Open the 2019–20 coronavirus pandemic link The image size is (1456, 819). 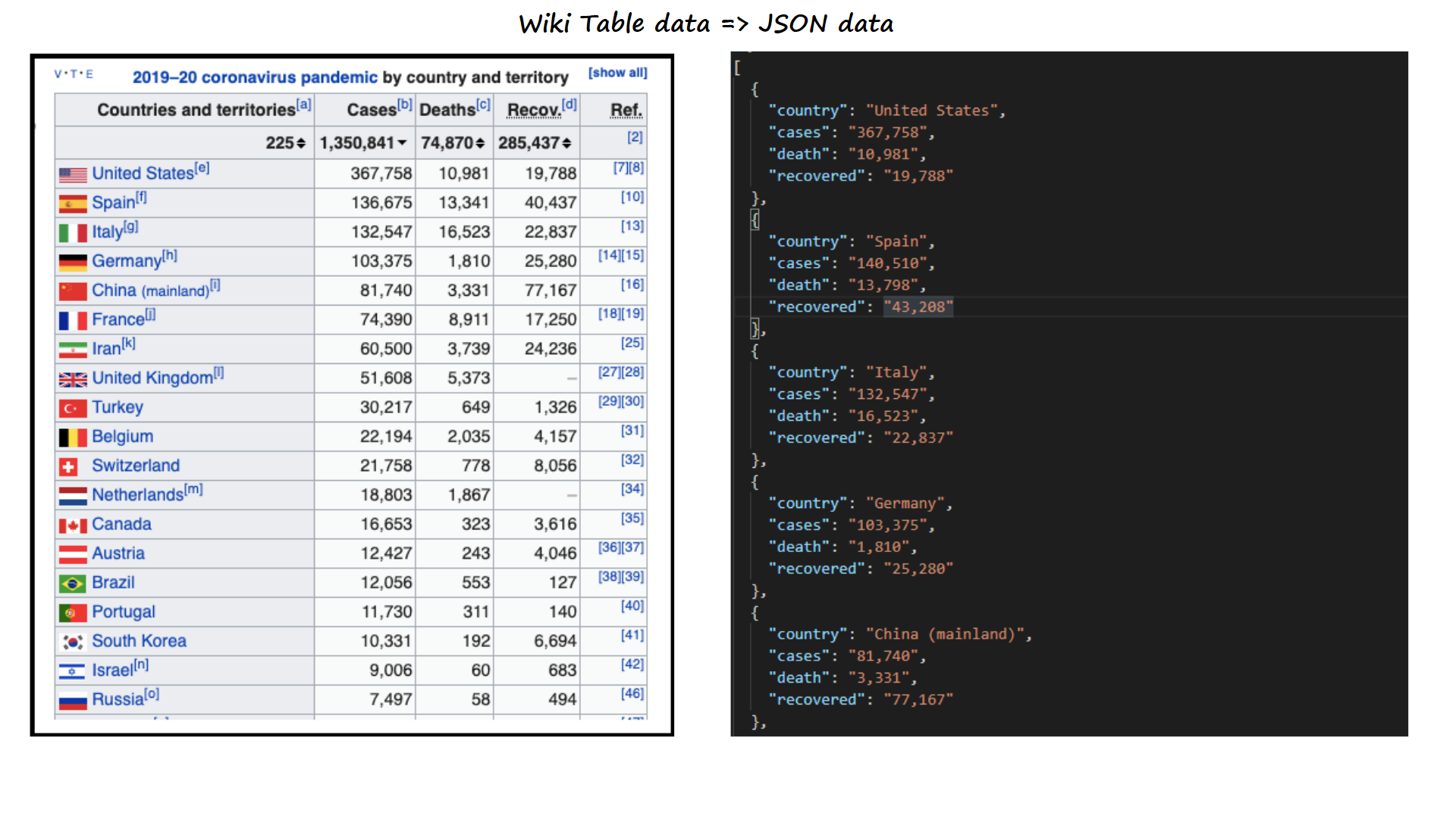pyautogui.click(x=255, y=77)
